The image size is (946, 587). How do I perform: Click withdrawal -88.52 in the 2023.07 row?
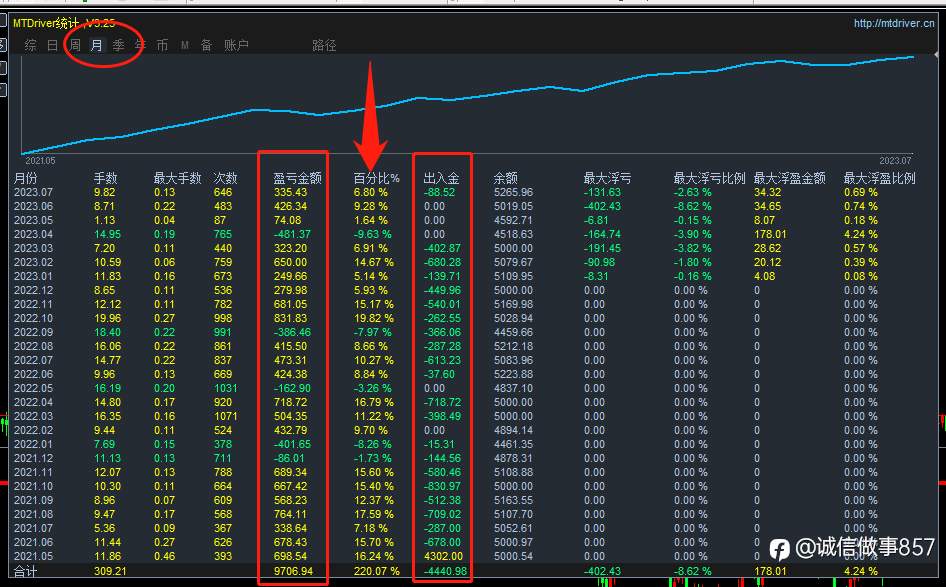(x=440, y=192)
